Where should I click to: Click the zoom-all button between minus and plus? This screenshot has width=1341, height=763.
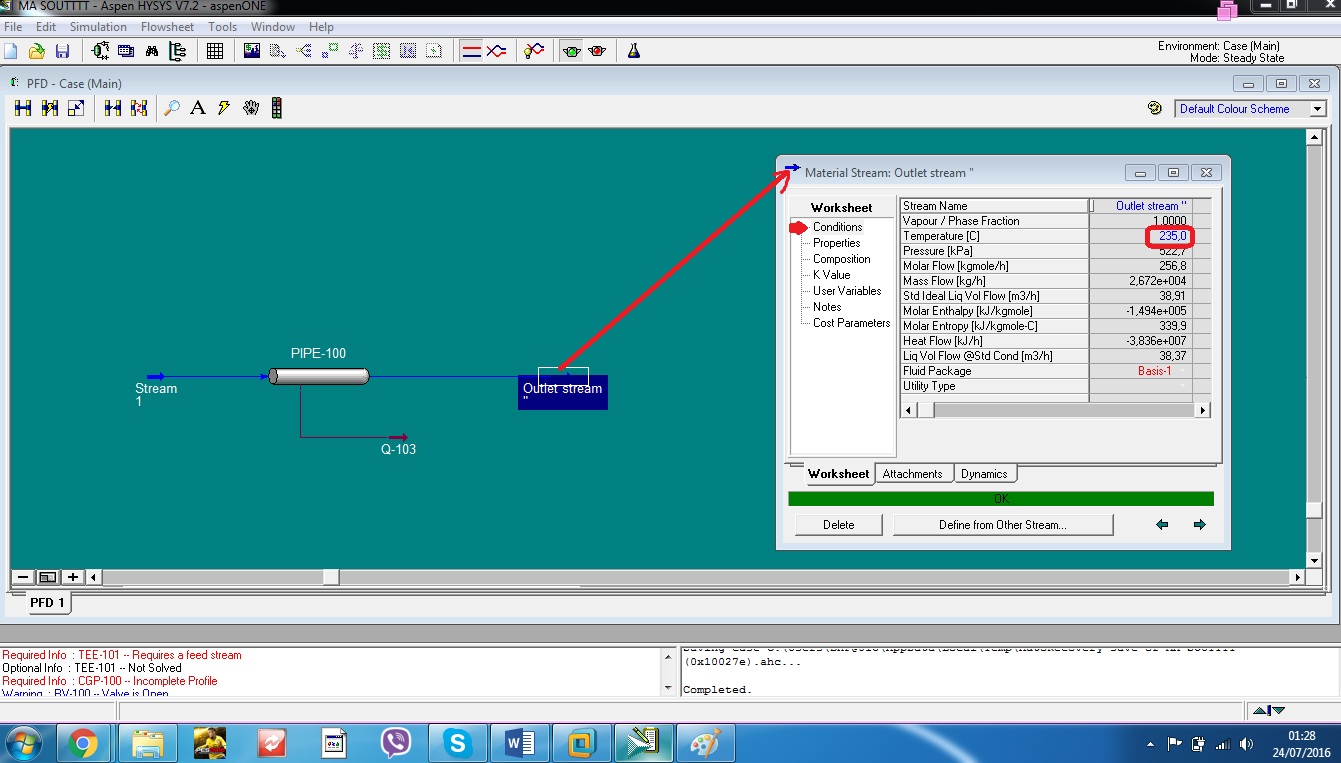pos(47,577)
